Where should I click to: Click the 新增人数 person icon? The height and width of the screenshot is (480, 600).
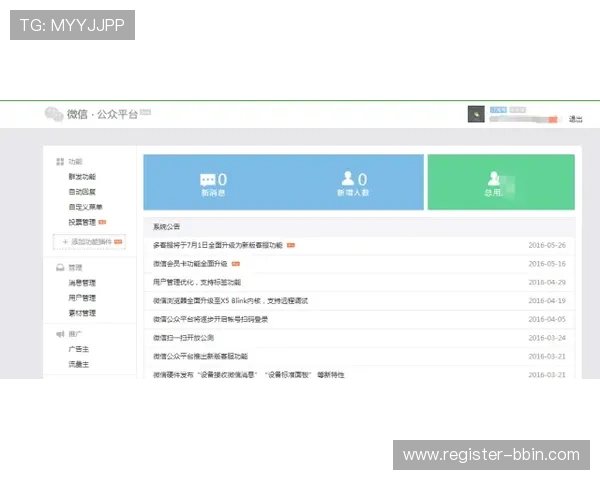point(348,178)
